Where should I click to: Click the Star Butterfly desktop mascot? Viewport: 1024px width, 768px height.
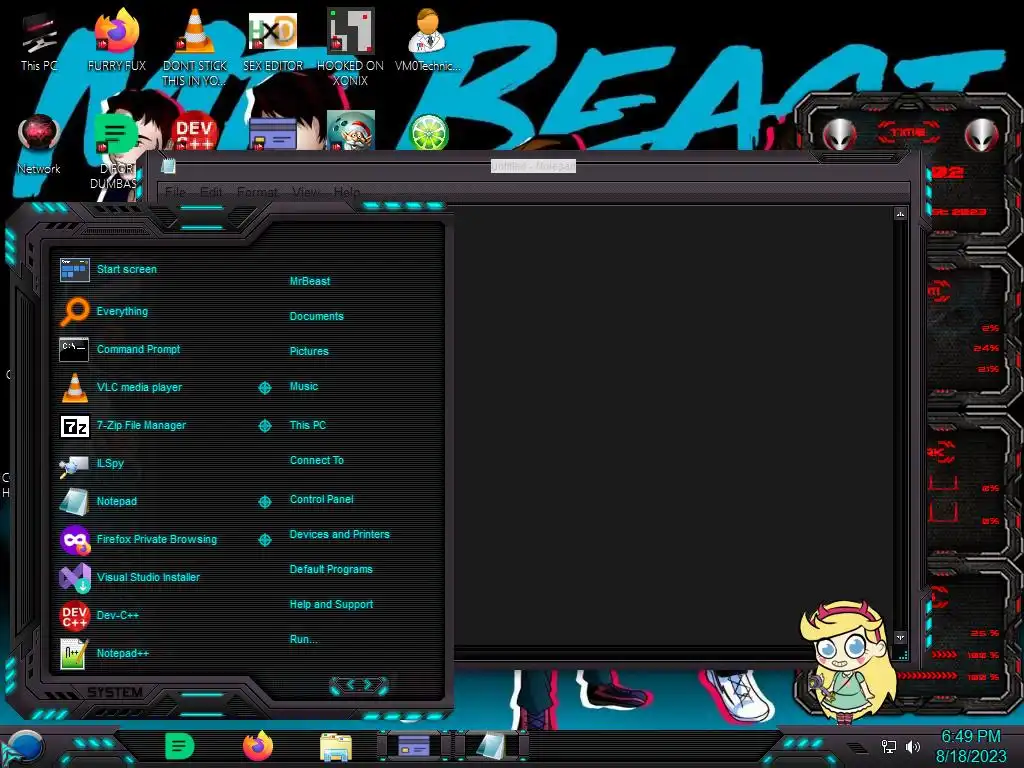point(846,661)
